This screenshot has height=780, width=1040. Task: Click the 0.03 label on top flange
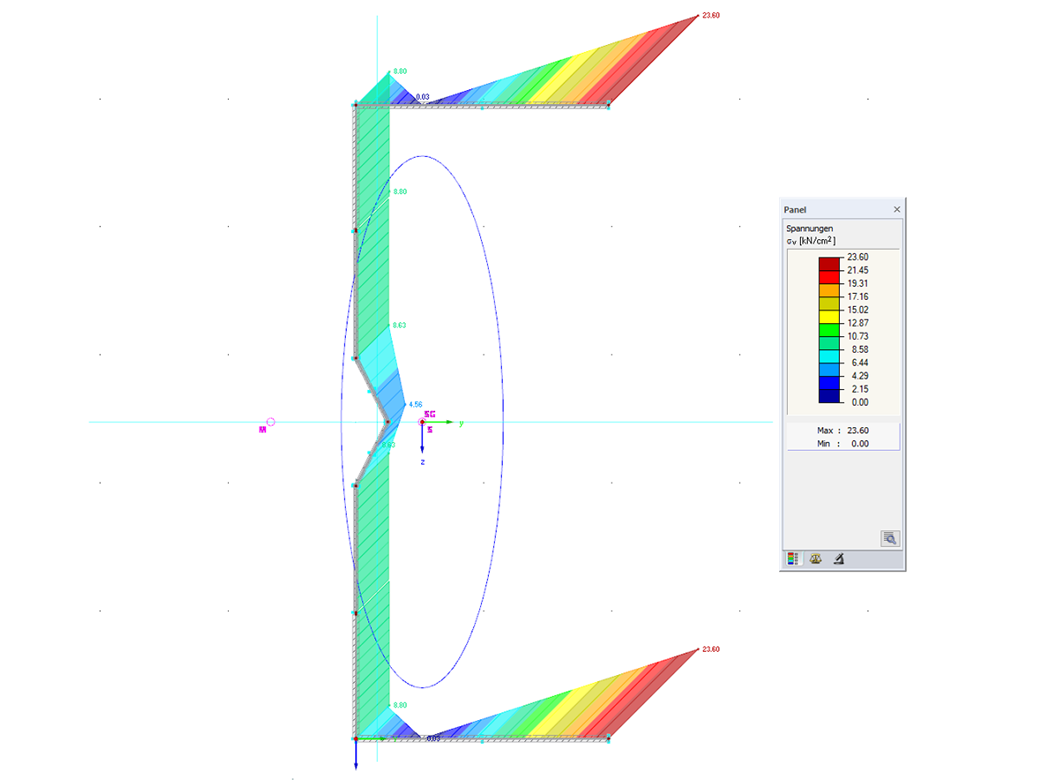click(x=424, y=95)
